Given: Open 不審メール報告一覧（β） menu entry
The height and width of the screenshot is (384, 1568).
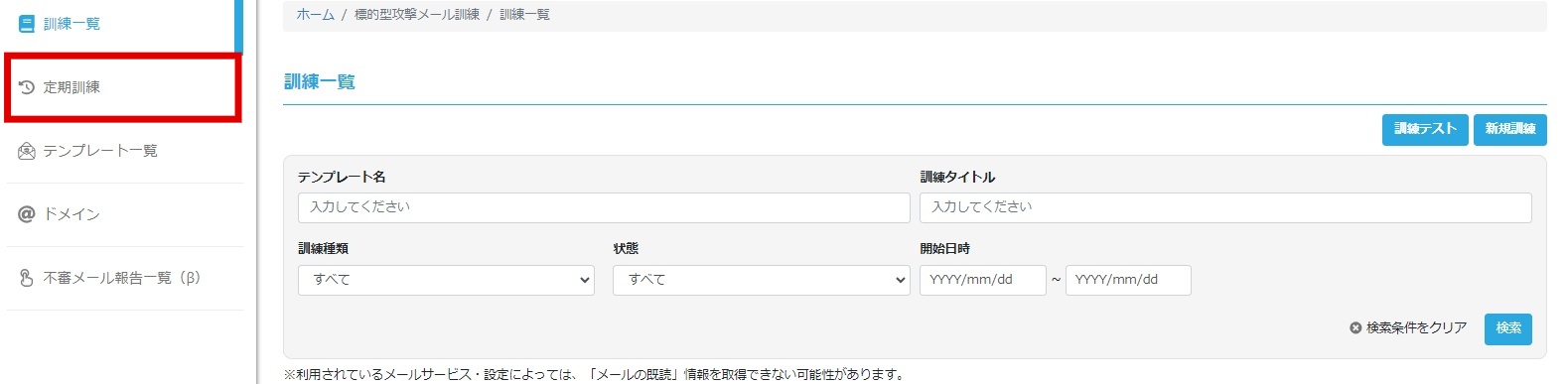Looking at the screenshot, I should [x=123, y=278].
